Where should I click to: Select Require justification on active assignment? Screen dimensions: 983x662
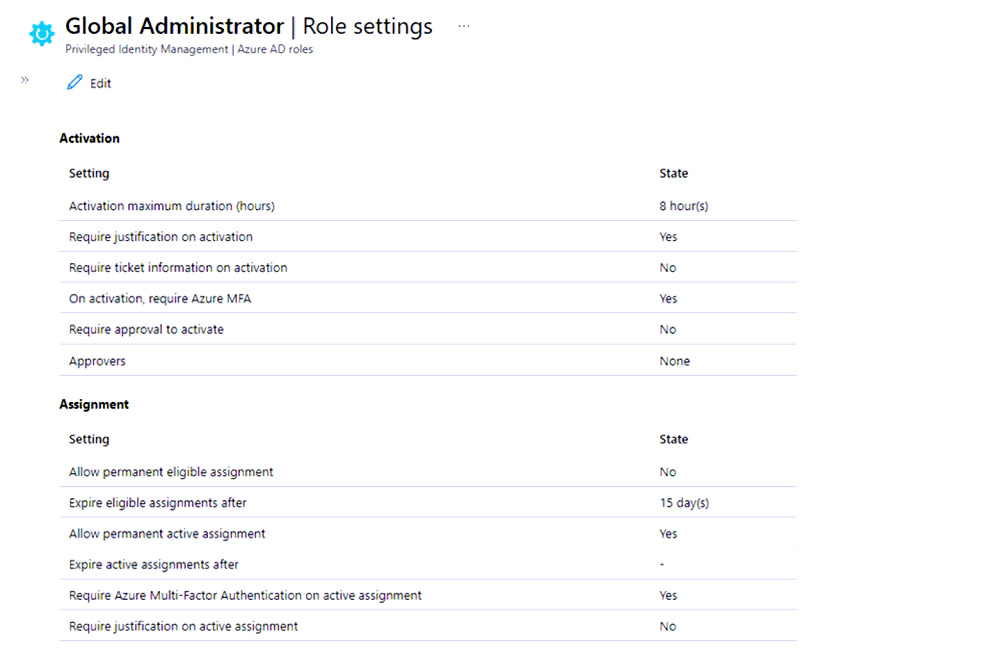pos(183,626)
